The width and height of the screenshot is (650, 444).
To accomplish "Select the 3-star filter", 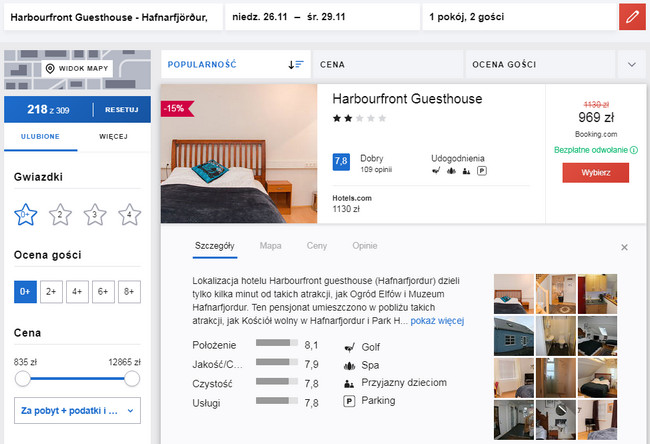I will click(94, 213).
